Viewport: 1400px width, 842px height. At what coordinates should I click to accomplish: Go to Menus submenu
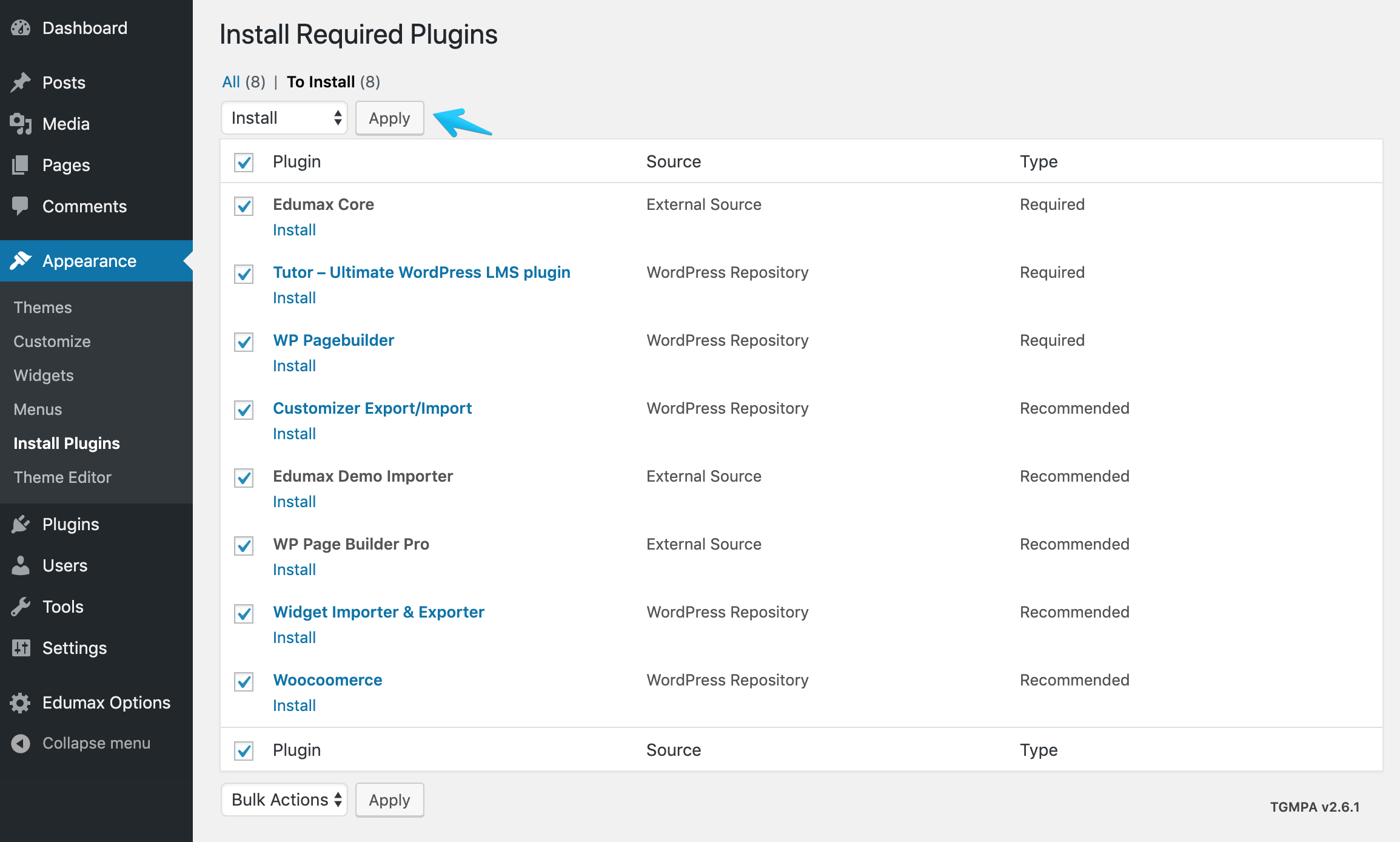tap(38, 409)
